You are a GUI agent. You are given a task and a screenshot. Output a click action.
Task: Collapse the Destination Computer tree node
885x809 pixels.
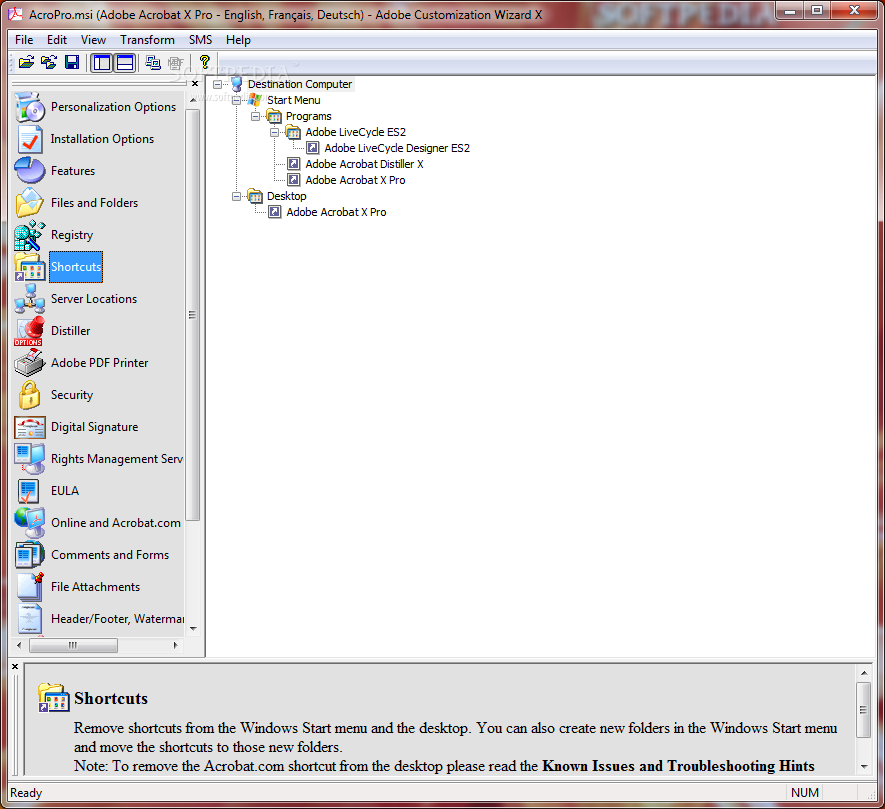point(217,85)
